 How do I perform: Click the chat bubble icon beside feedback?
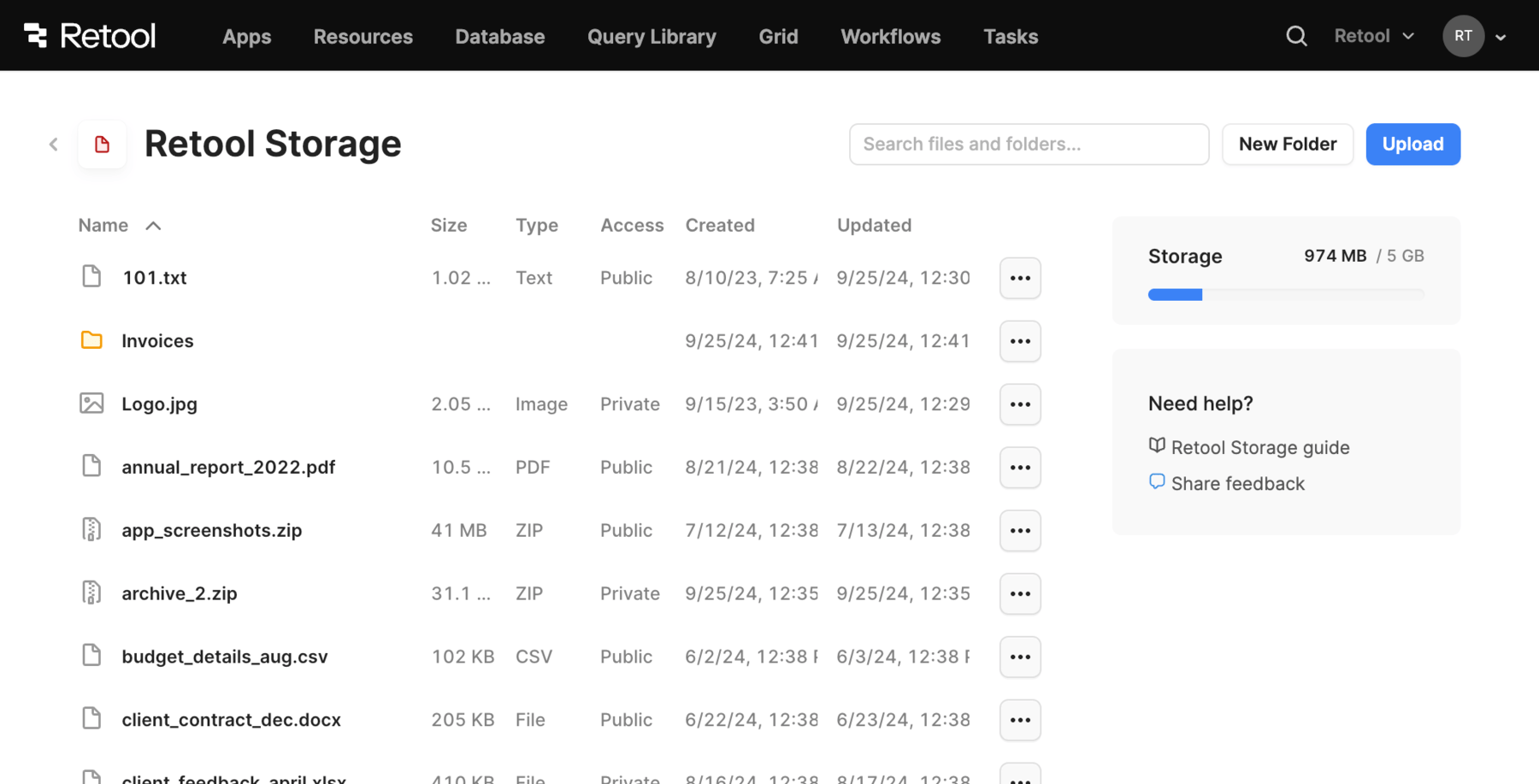[x=1157, y=481]
